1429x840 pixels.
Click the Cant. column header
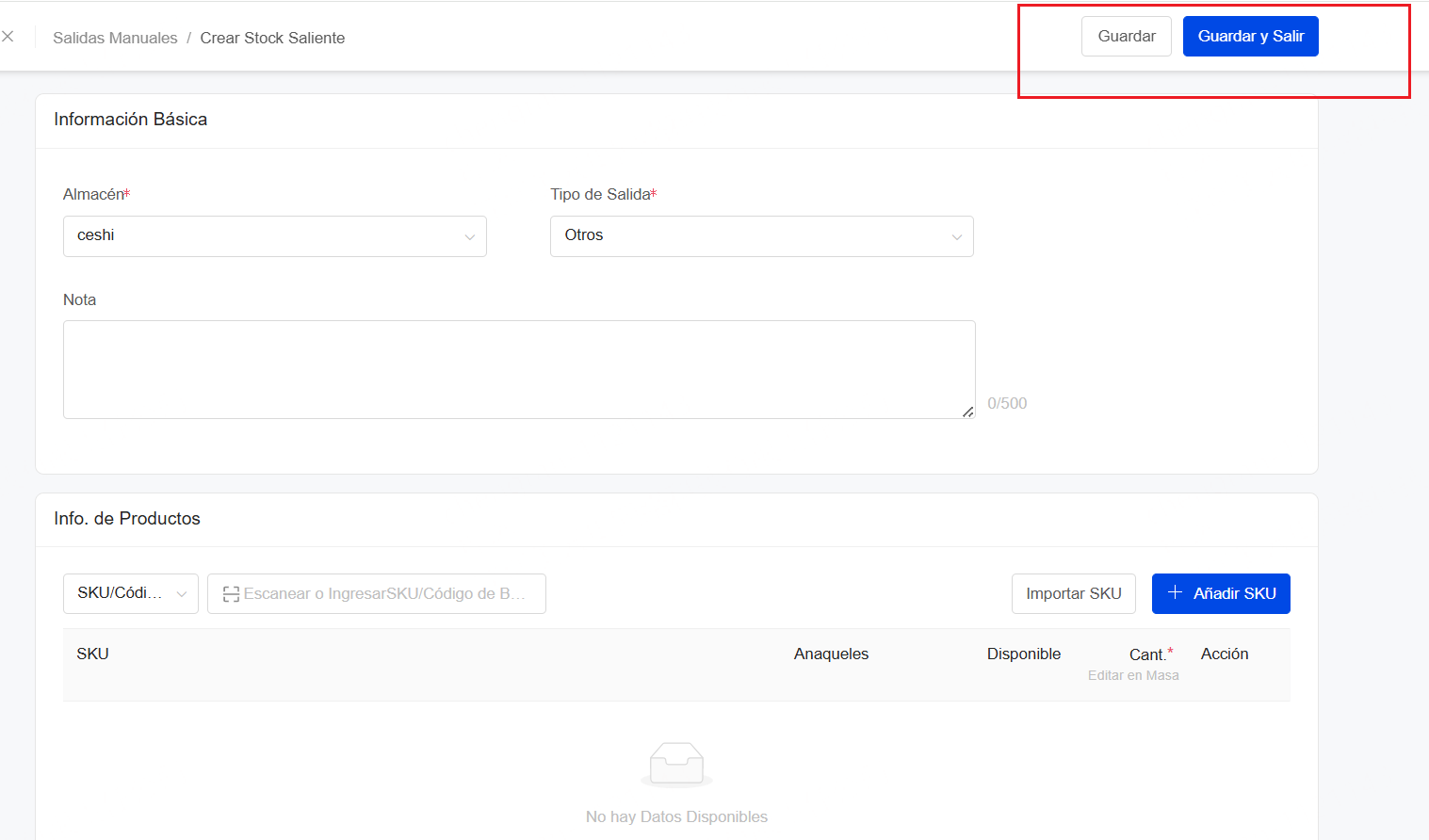pyautogui.click(x=1151, y=654)
